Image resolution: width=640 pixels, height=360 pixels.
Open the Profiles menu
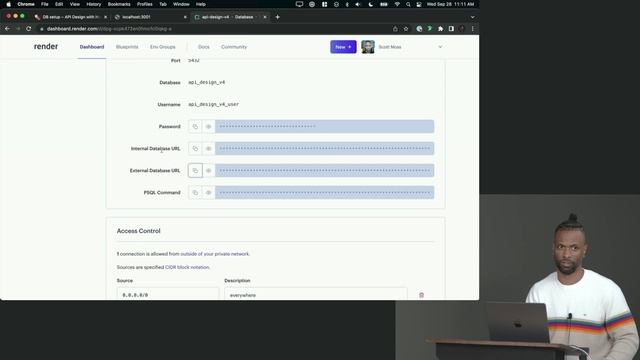point(144,4)
